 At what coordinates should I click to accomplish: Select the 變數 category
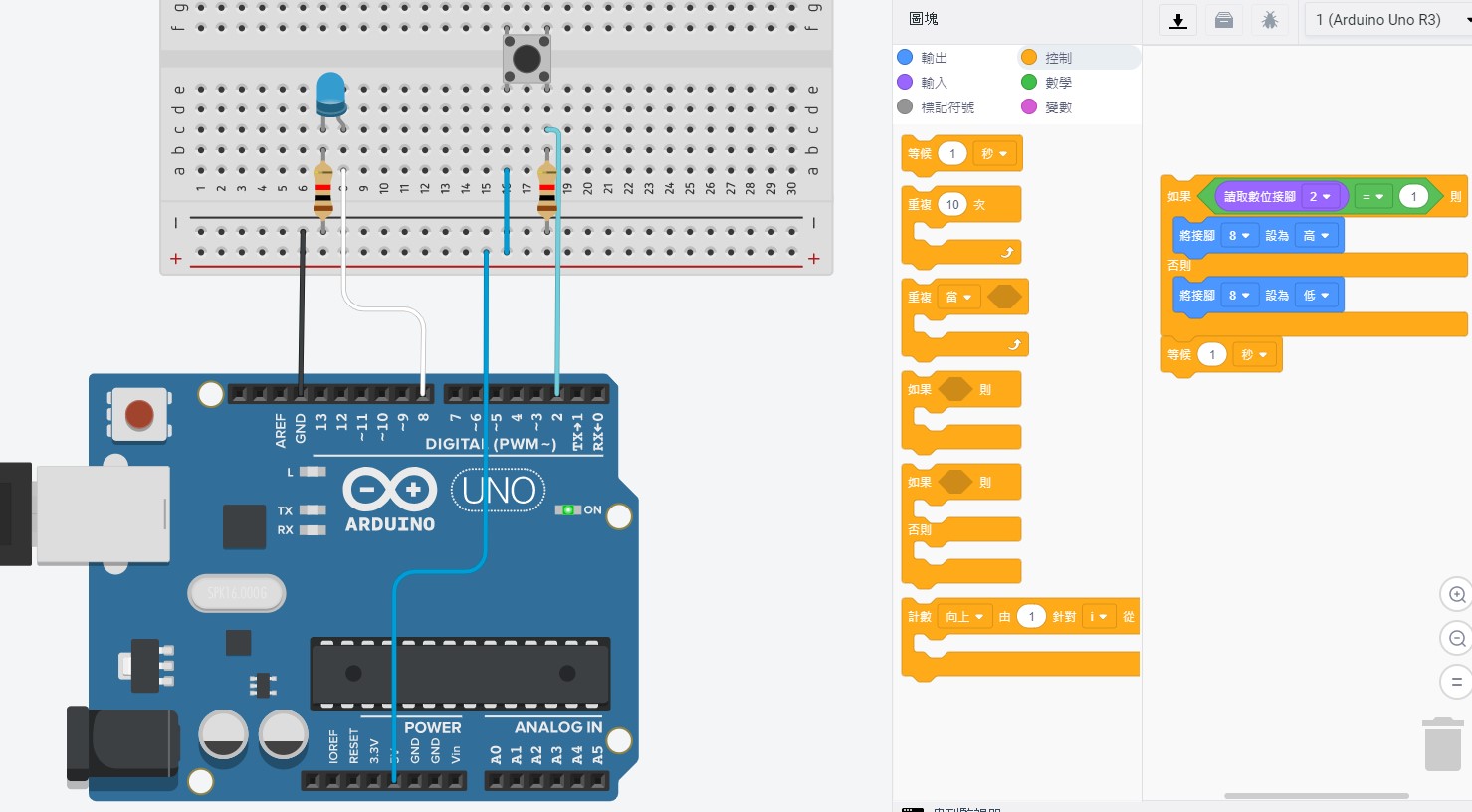(1058, 107)
